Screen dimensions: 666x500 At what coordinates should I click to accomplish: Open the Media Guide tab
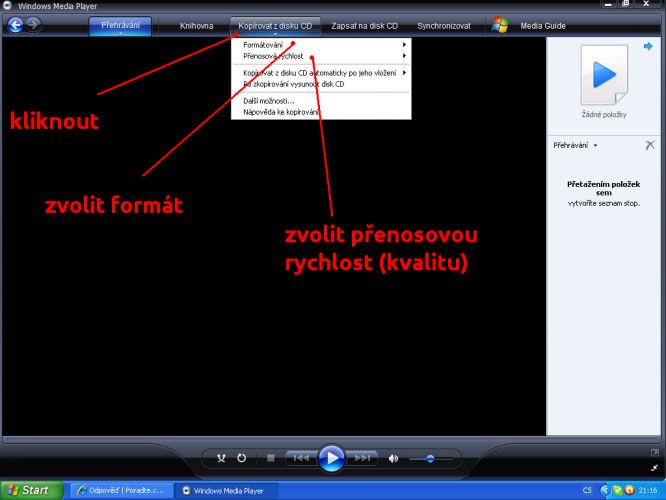(543, 26)
